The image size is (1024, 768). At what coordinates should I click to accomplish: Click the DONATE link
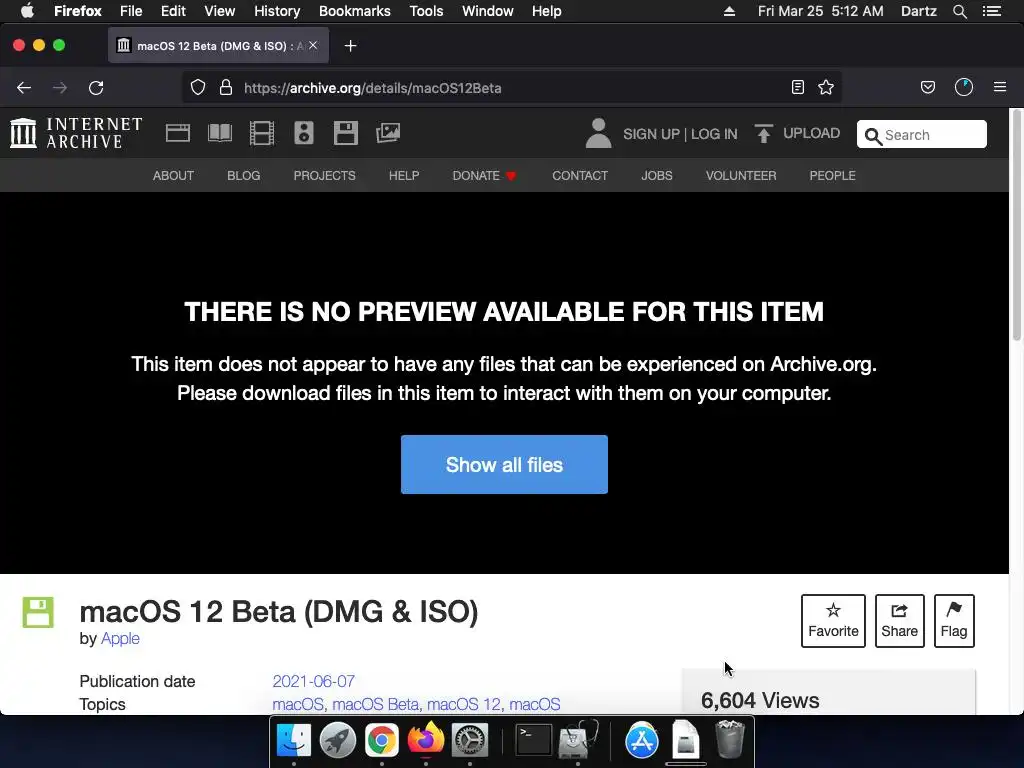[484, 176]
